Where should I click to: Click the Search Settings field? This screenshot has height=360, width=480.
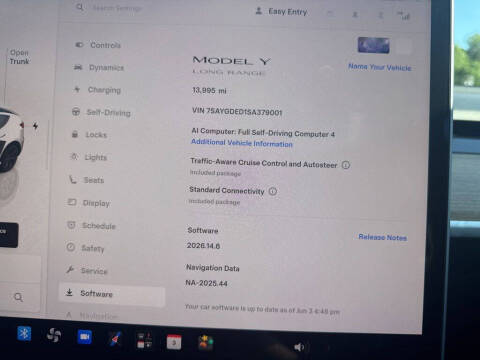point(117,8)
